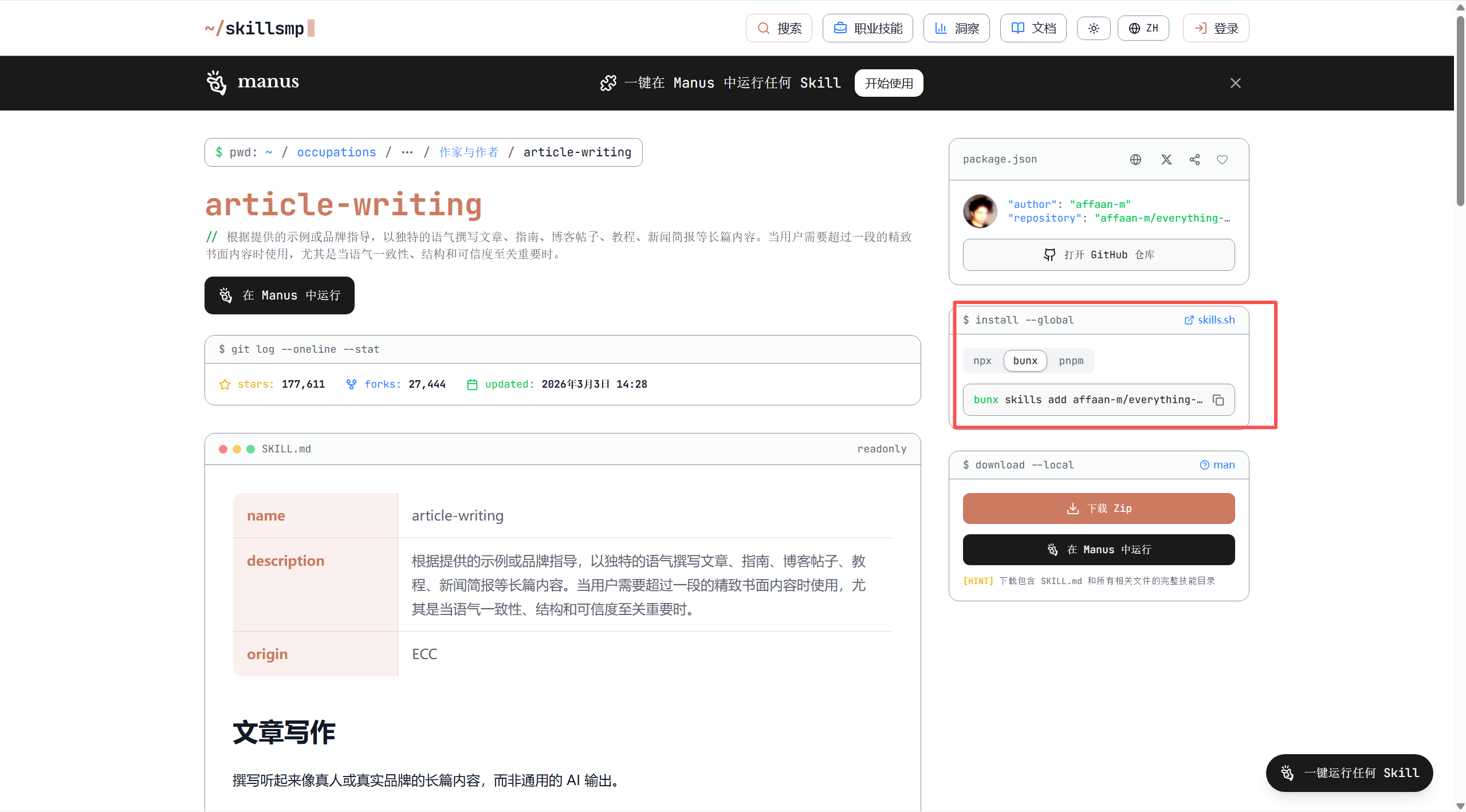This screenshot has height=812, width=1466.
Task: Open occupations in the breadcrumb
Action: coord(336,152)
